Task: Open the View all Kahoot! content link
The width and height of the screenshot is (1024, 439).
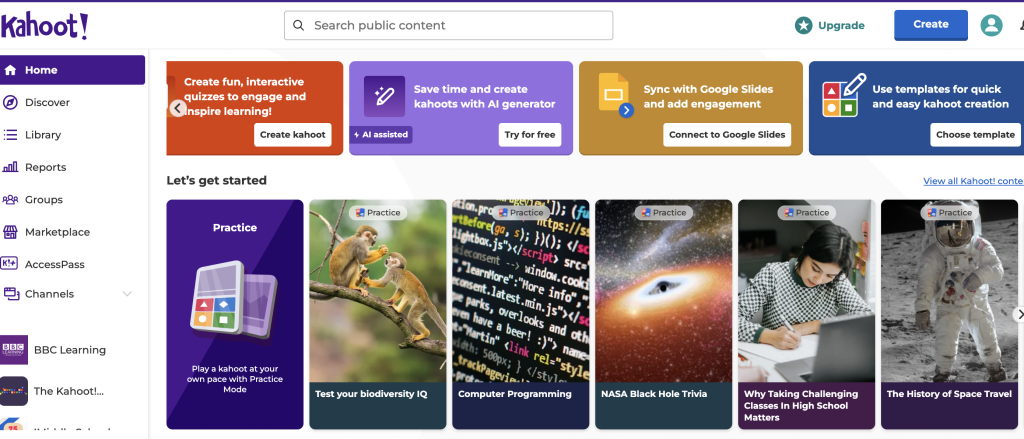Action: click(972, 181)
